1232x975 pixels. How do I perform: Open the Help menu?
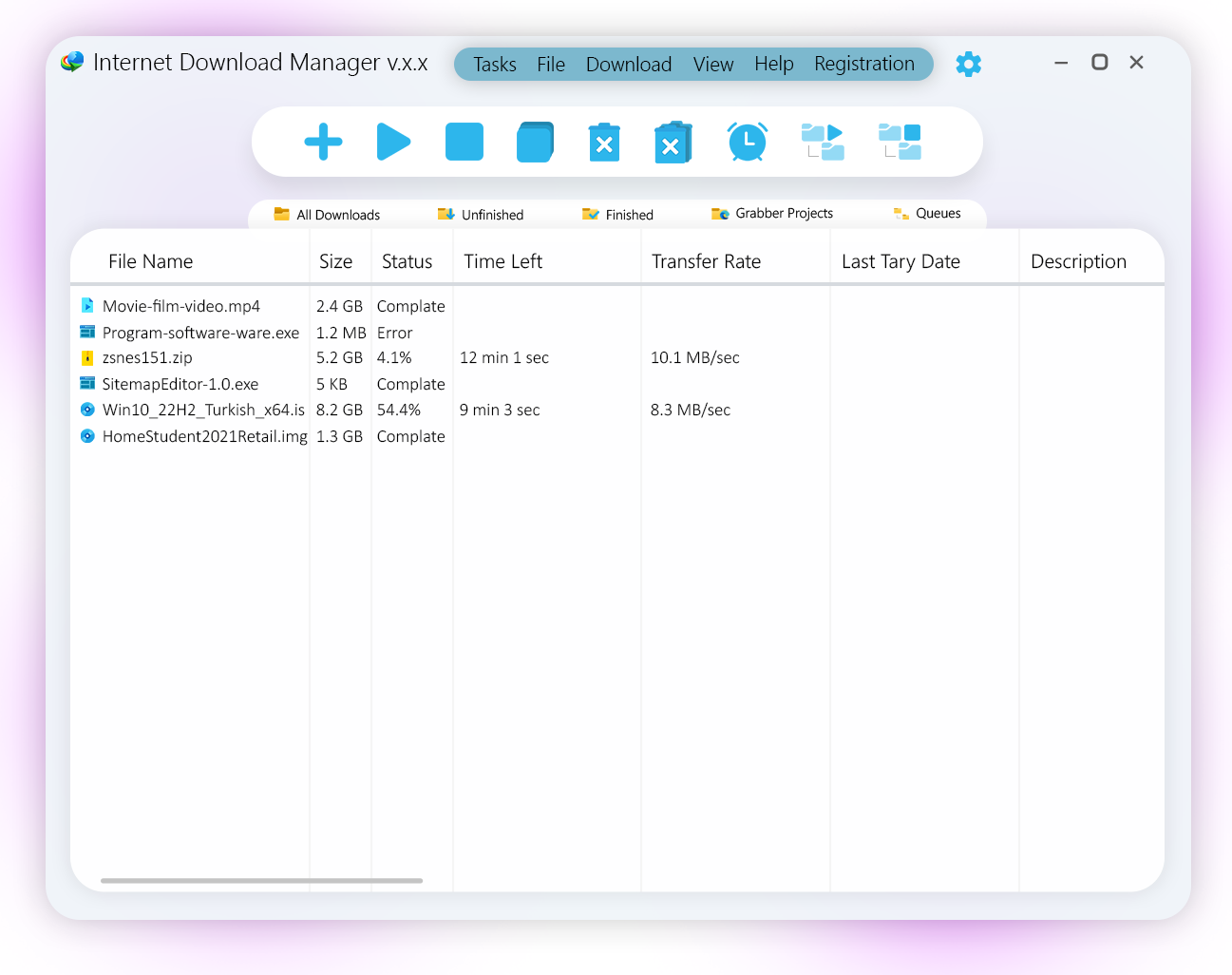coord(774,64)
